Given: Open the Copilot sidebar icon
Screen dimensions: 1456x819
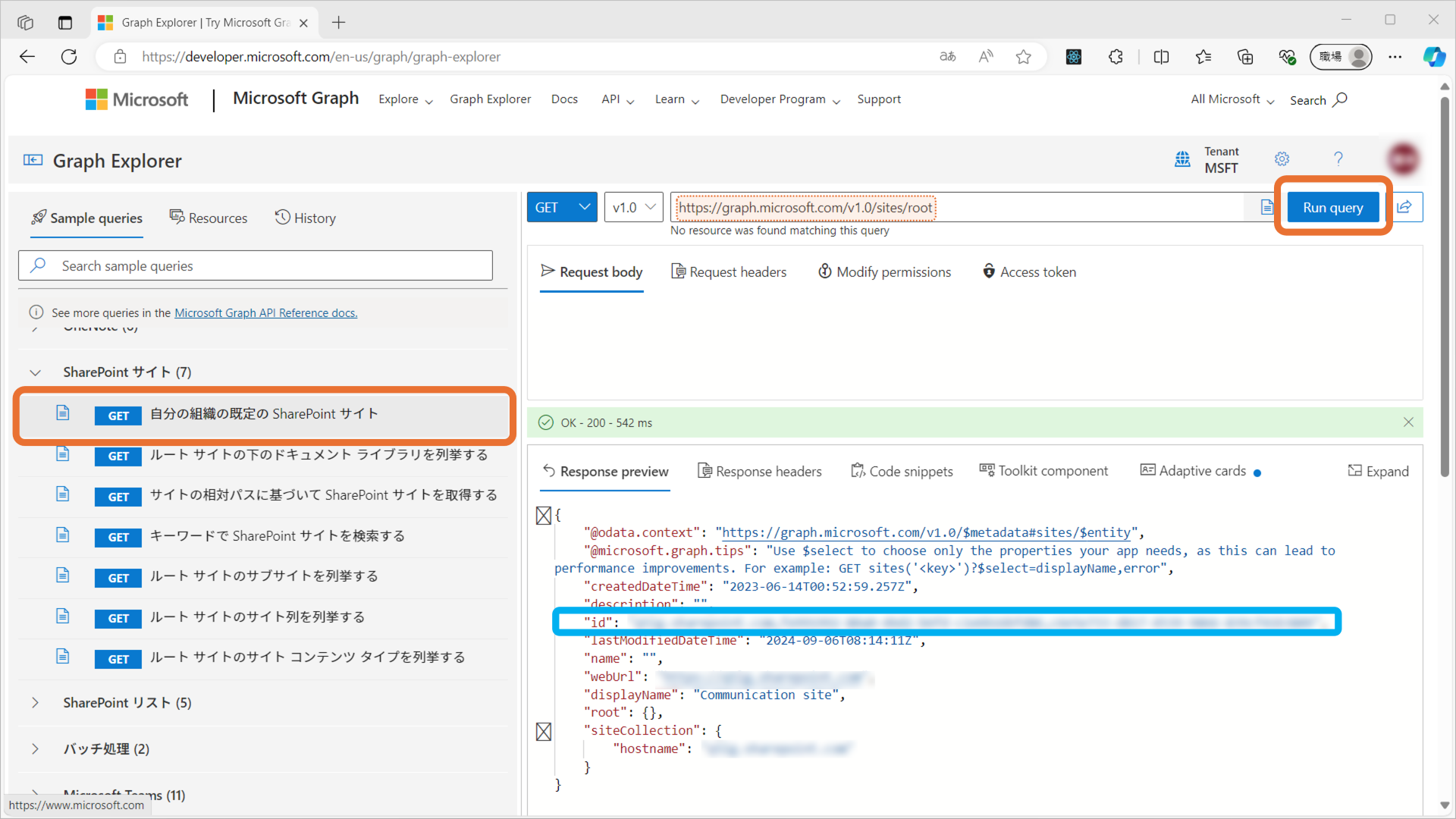Looking at the screenshot, I should (x=1433, y=57).
